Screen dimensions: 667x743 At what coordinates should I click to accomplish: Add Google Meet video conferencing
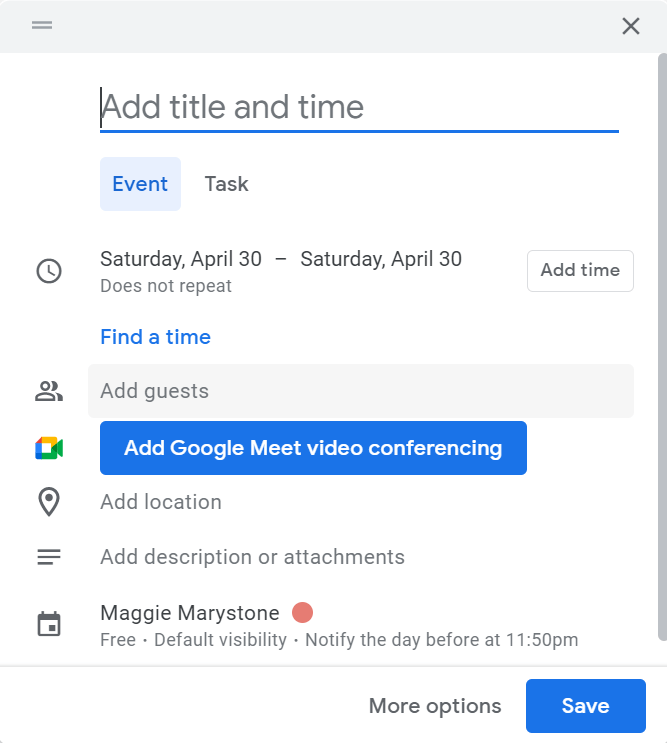(313, 448)
